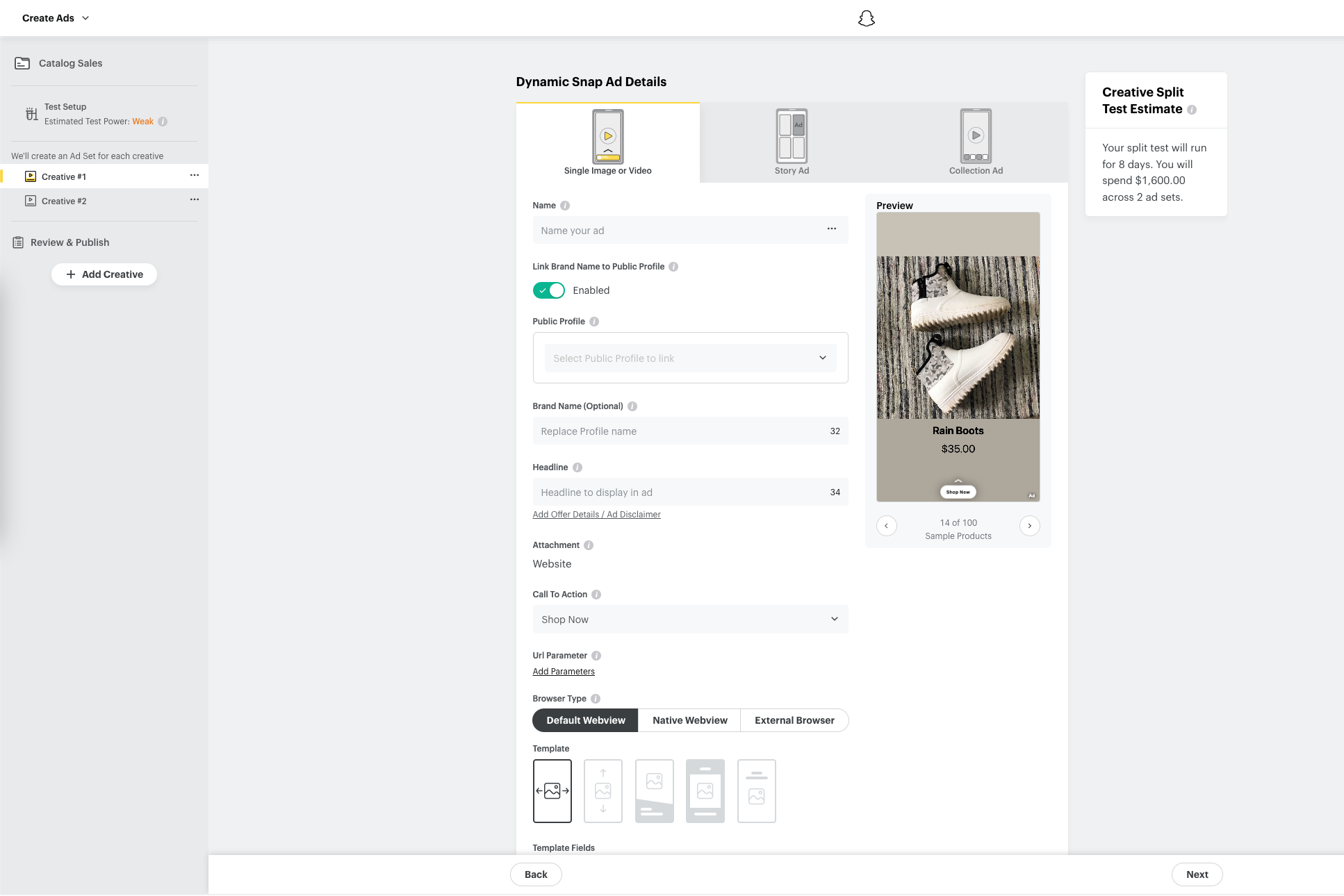Click Add Offer Details / Ad Disclaimer link
This screenshot has width=1344, height=896.
(596, 515)
